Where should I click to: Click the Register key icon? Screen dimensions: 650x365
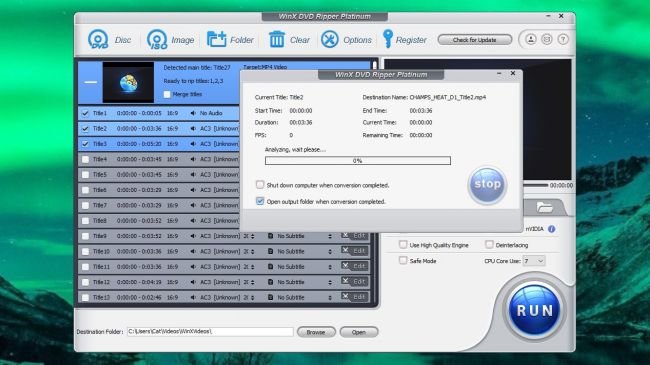coord(388,39)
